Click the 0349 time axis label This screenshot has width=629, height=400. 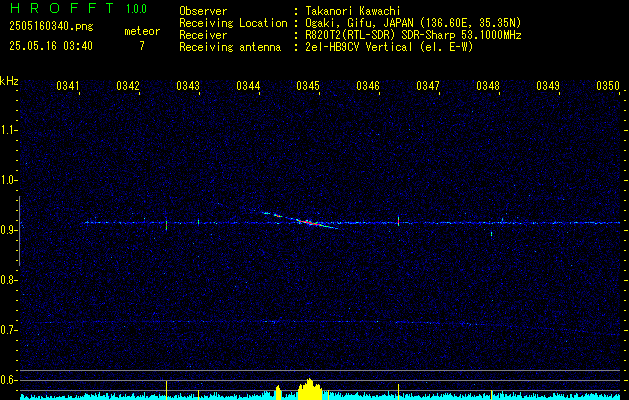coord(548,85)
